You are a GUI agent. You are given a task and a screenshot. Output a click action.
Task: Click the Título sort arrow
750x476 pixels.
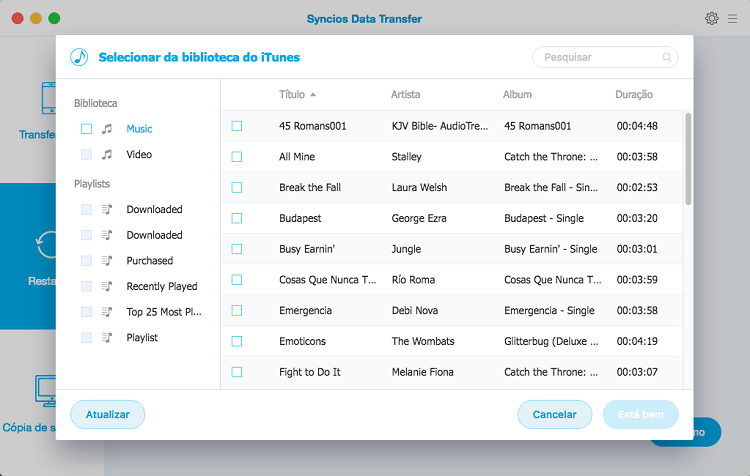coord(313,95)
